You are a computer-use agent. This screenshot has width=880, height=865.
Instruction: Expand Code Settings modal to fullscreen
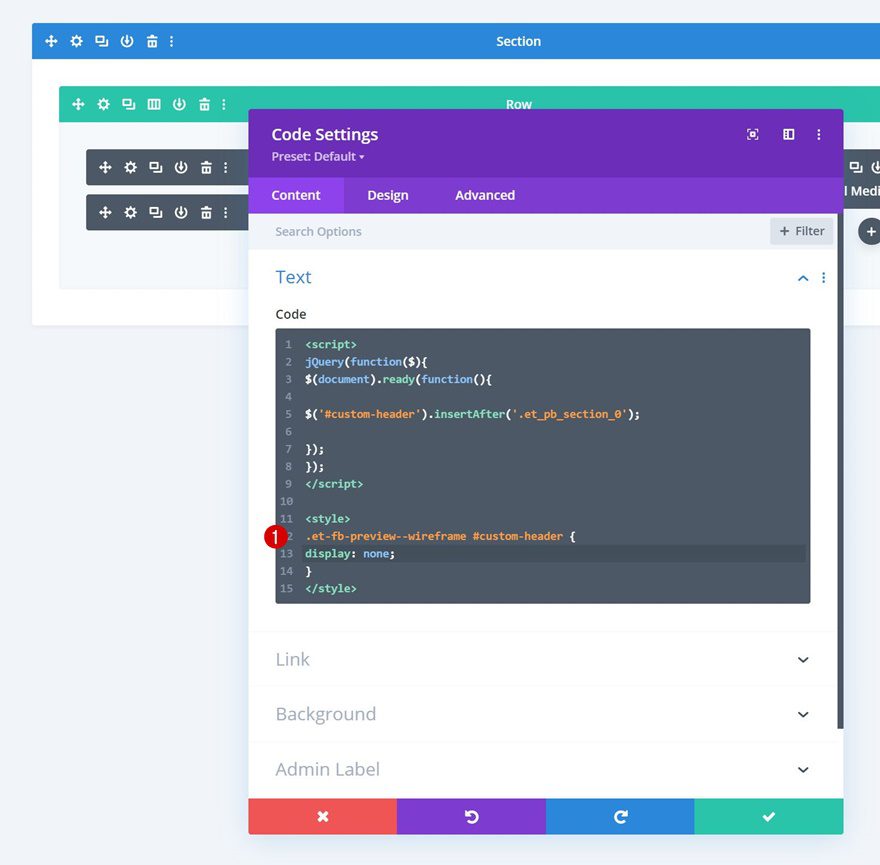click(x=753, y=134)
